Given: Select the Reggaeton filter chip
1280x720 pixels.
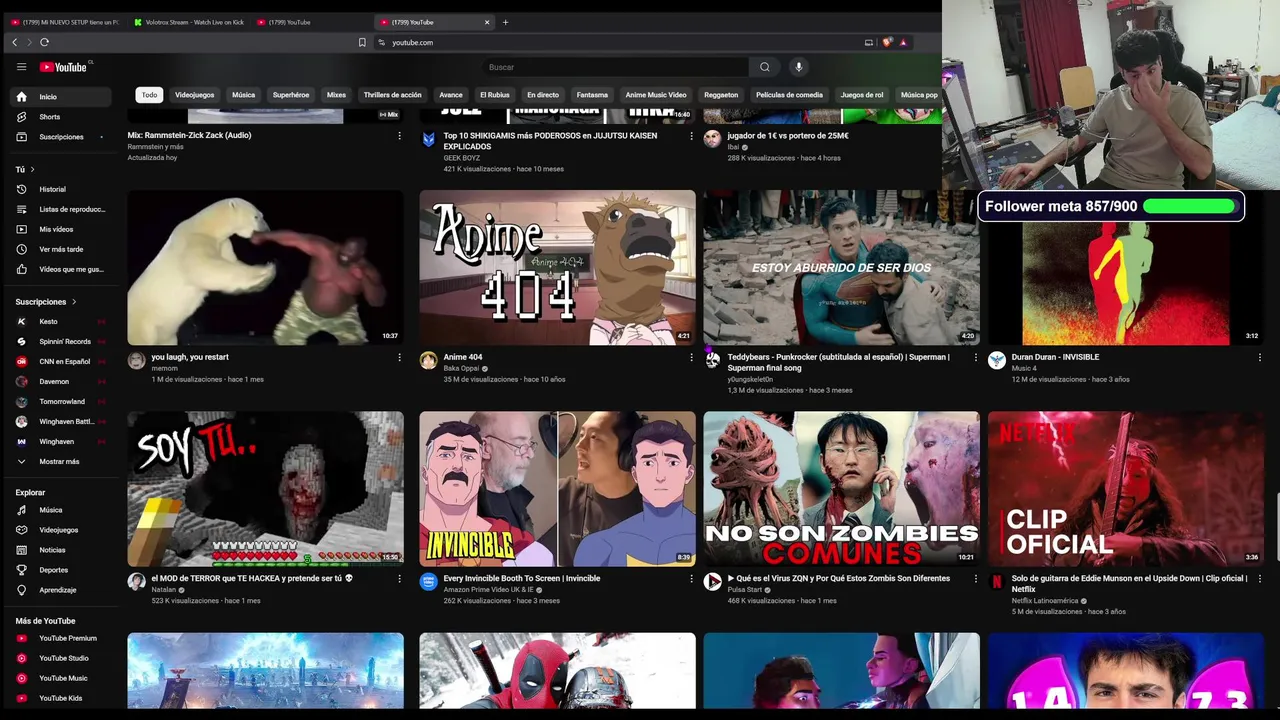Looking at the screenshot, I should (721, 95).
